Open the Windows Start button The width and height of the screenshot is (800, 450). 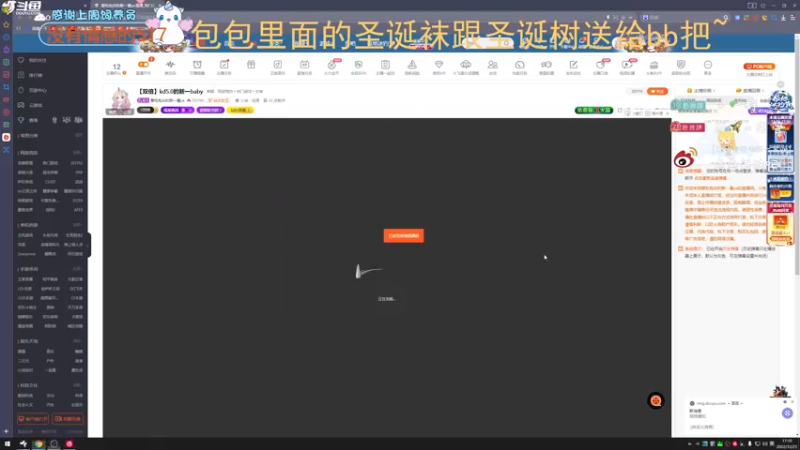click(x=7, y=444)
